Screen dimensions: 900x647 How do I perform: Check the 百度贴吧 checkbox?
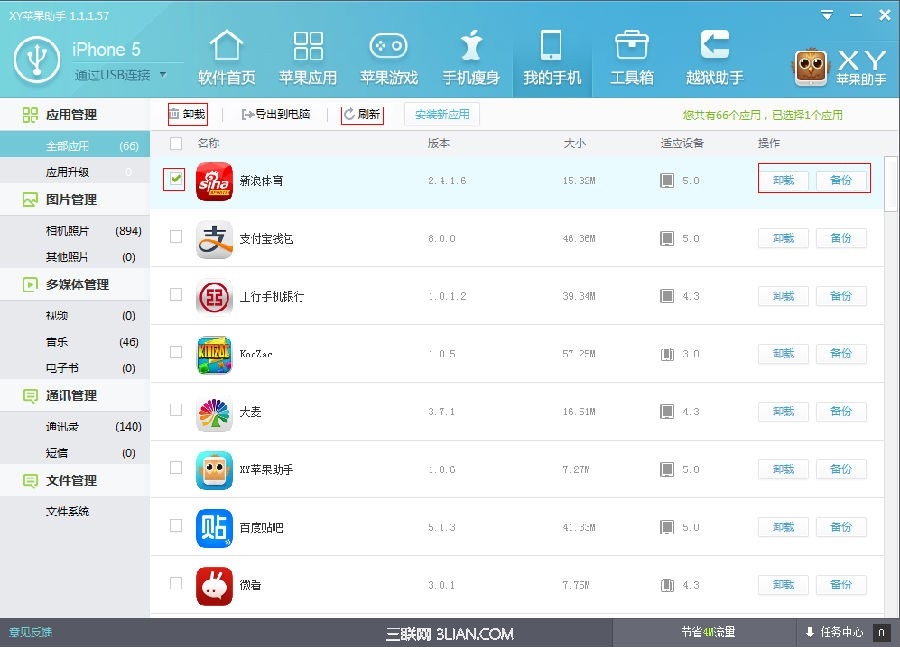(x=176, y=526)
